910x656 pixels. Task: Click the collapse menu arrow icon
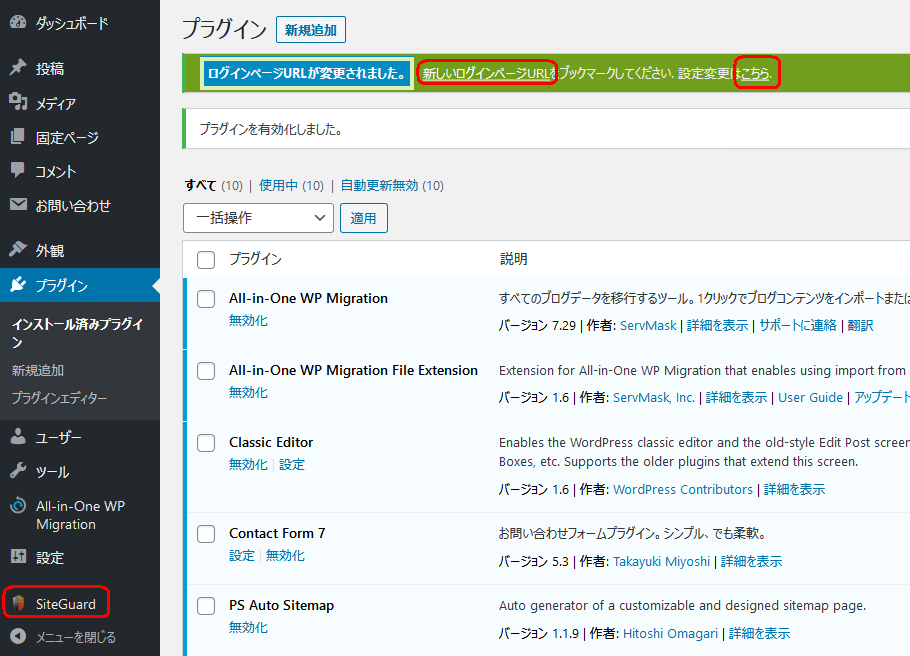(x=18, y=636)
